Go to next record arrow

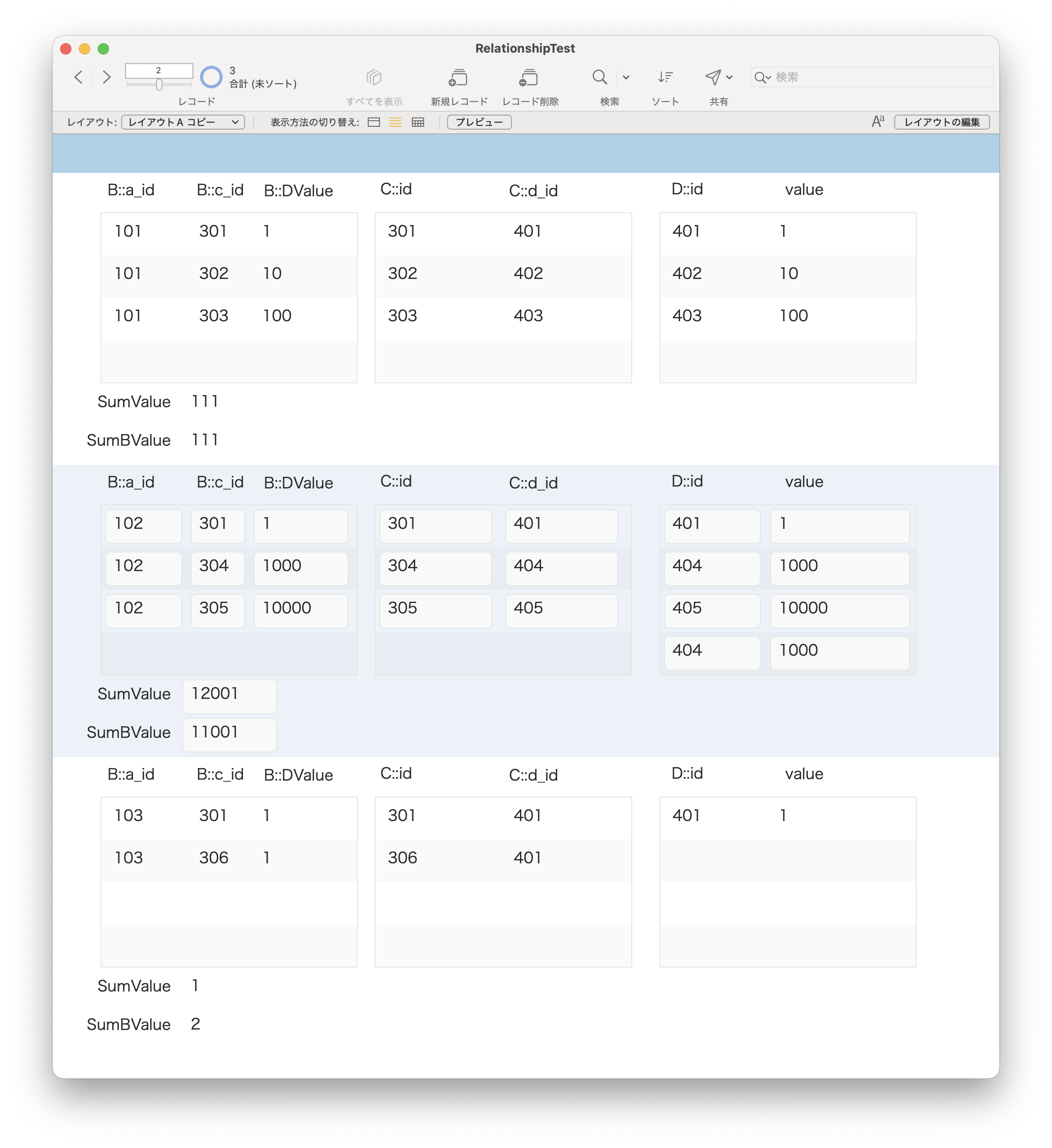tap(107, 77)
